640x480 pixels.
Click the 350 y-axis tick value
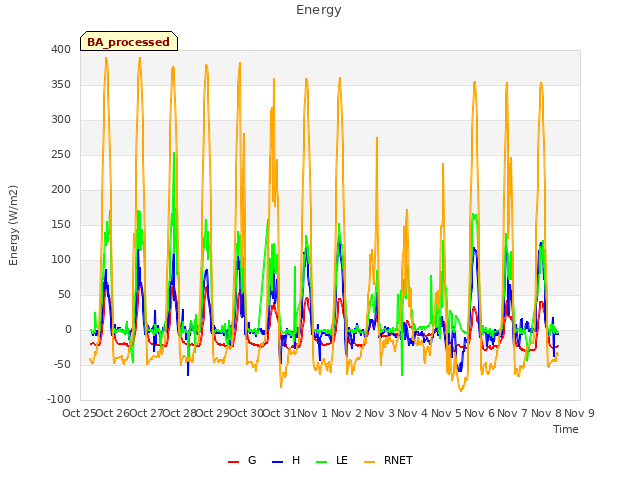click(61, 84)
